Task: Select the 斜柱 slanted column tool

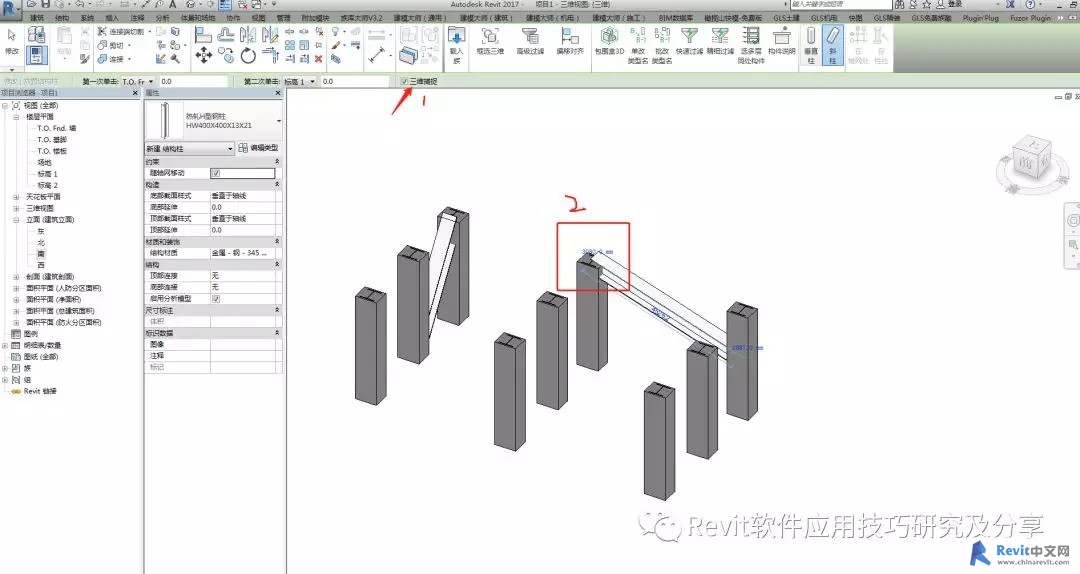Action: coord(833,45)
